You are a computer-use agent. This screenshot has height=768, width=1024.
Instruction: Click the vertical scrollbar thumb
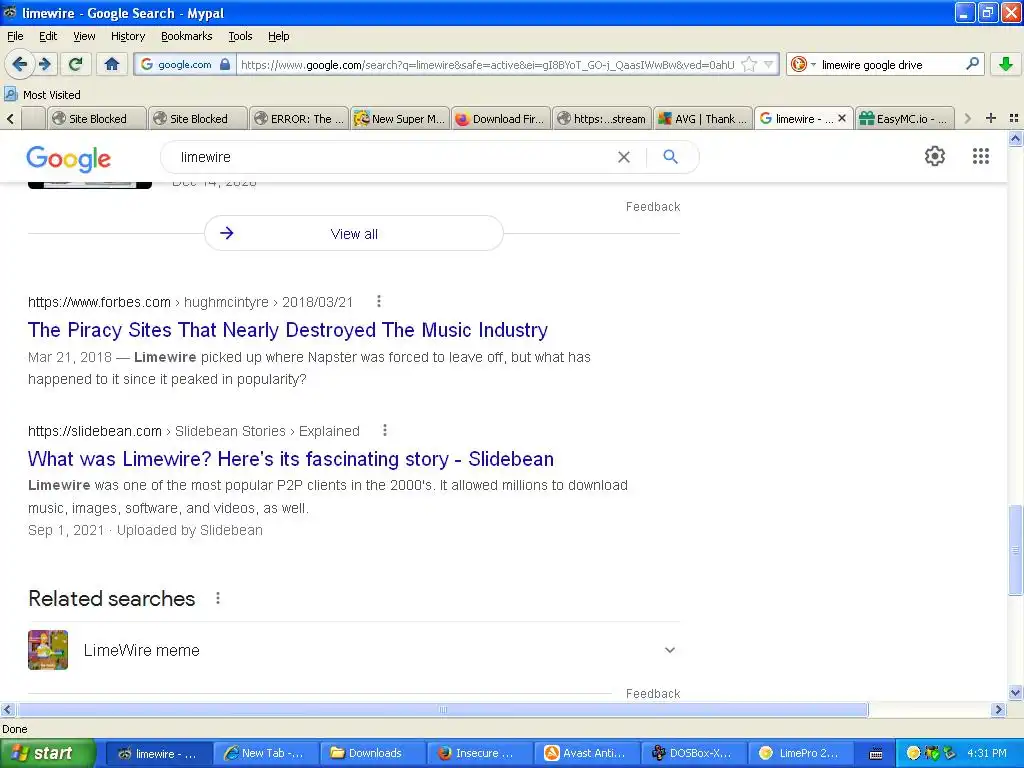click(1015, 551)
